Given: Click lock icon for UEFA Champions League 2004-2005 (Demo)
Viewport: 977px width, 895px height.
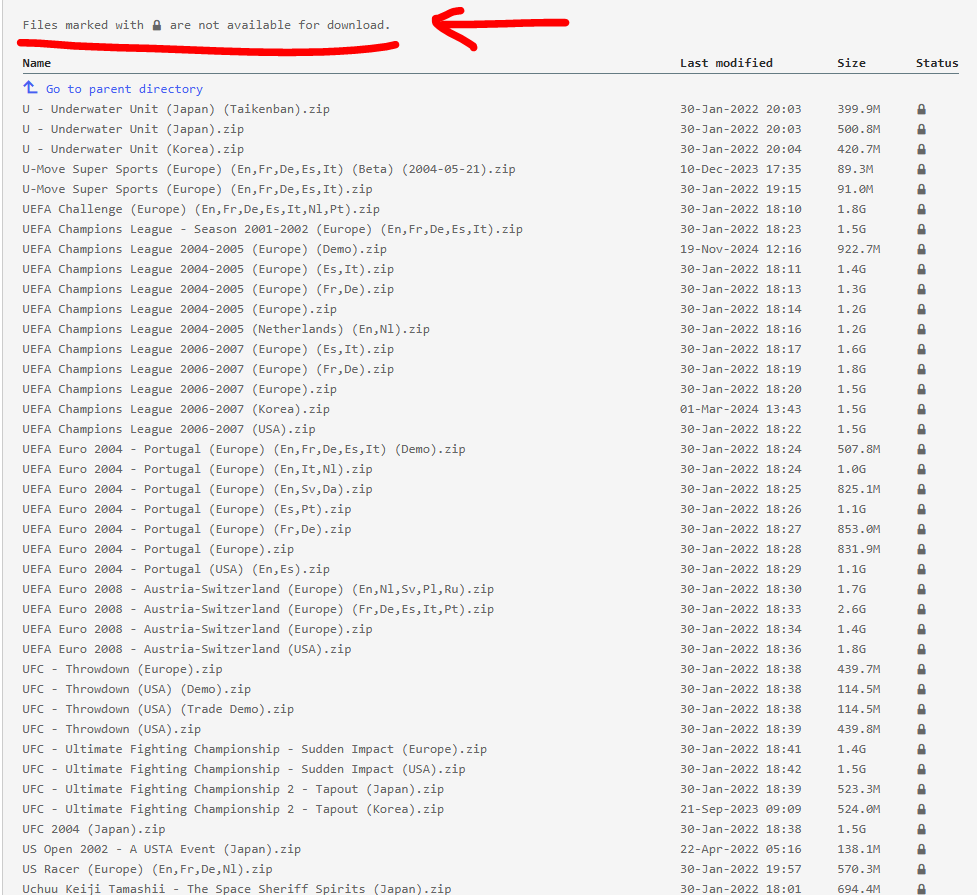Looking at the screenshot, I should (921, 249).
